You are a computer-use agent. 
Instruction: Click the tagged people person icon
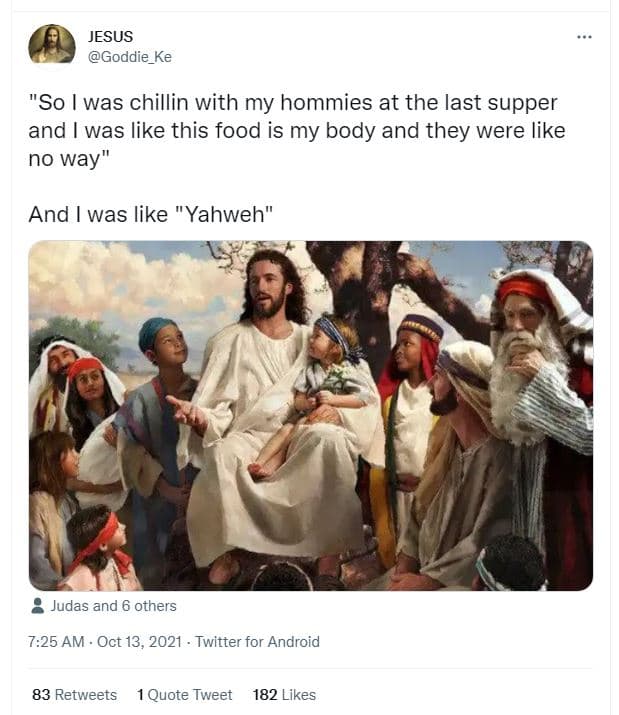(x=37, y=606)
